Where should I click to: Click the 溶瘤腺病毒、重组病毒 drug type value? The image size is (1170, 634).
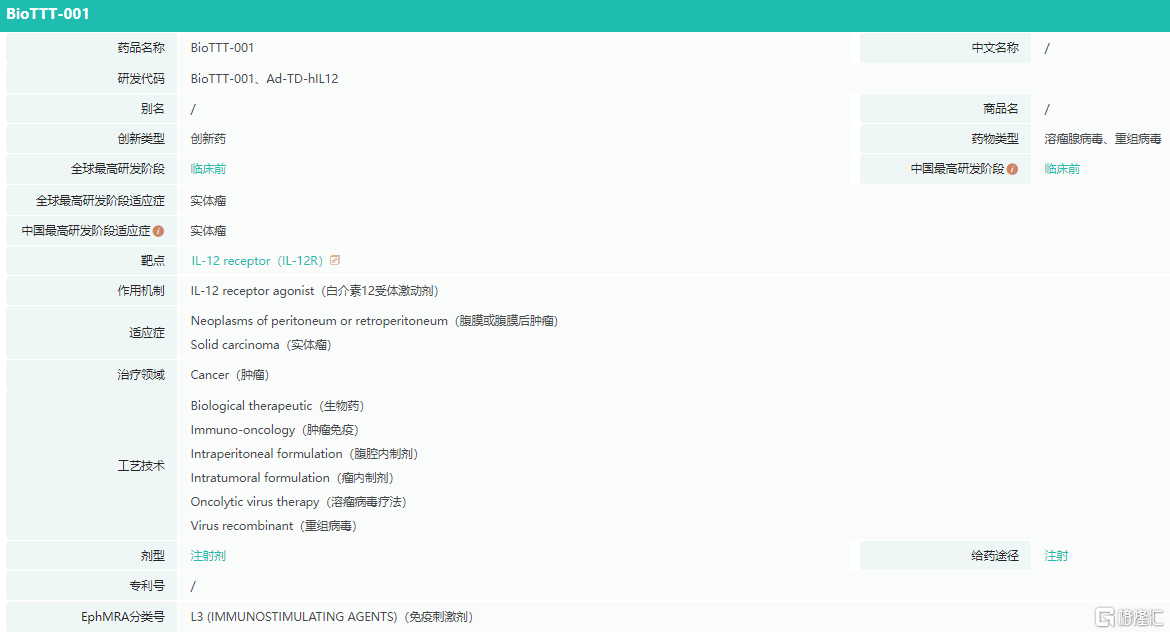1103,139
